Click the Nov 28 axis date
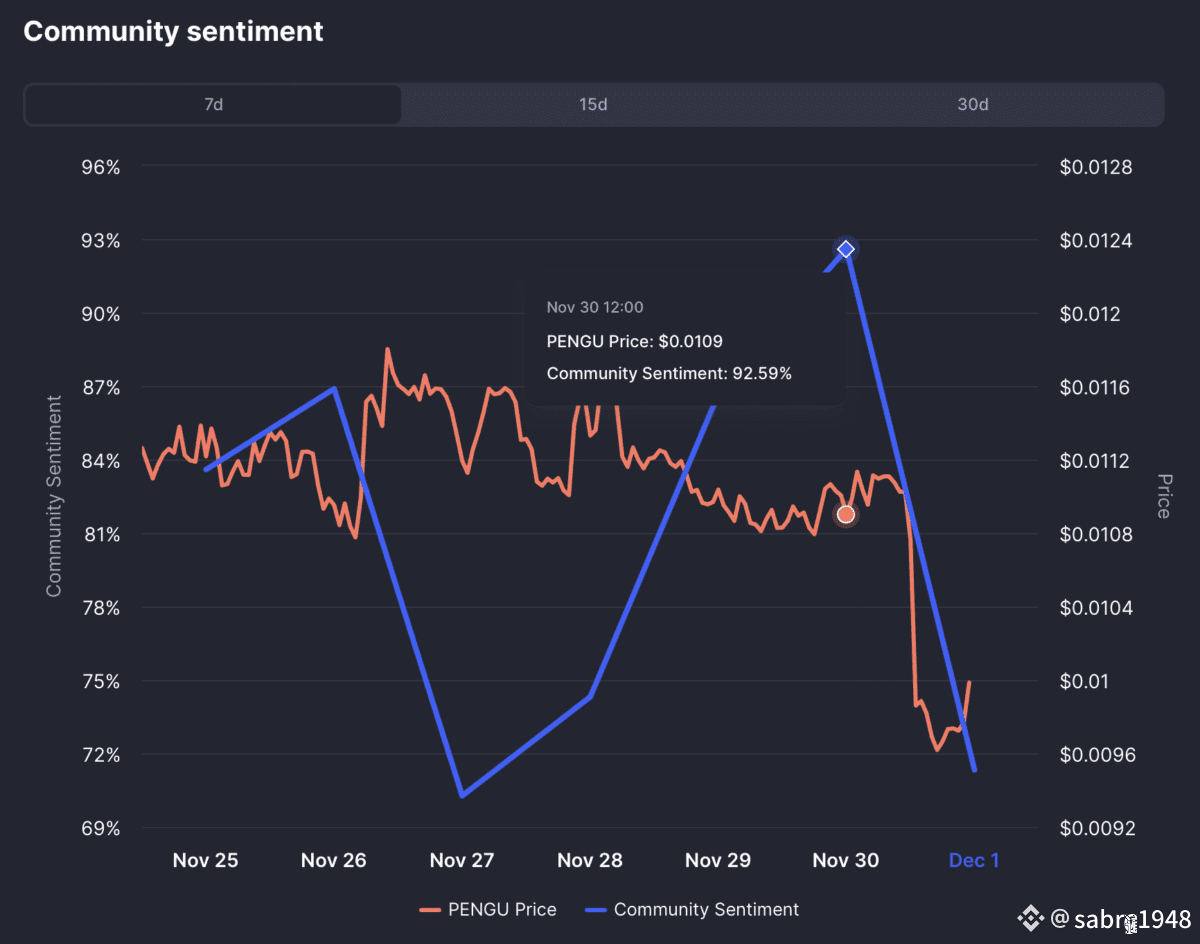This screenshot has height=944, width=1200. [x=590, y=860]
